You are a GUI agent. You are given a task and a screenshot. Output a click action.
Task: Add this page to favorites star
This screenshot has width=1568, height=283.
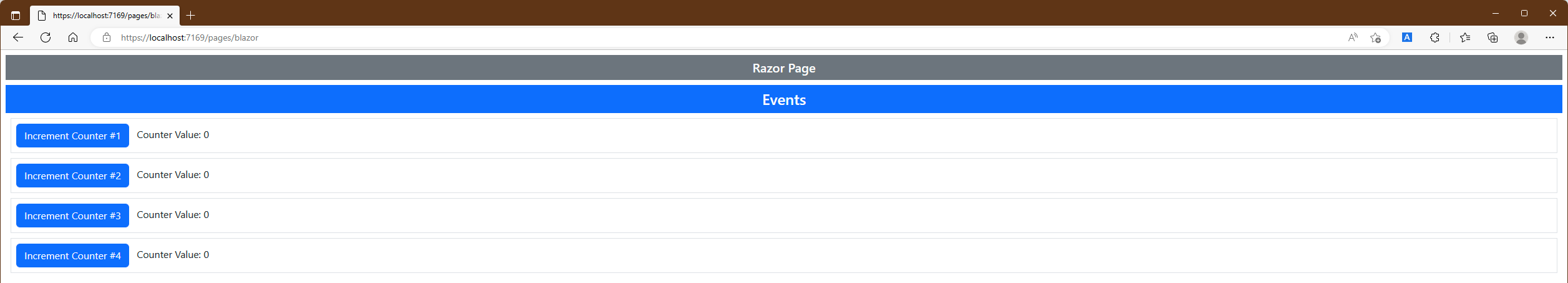tap(1375, 37)
